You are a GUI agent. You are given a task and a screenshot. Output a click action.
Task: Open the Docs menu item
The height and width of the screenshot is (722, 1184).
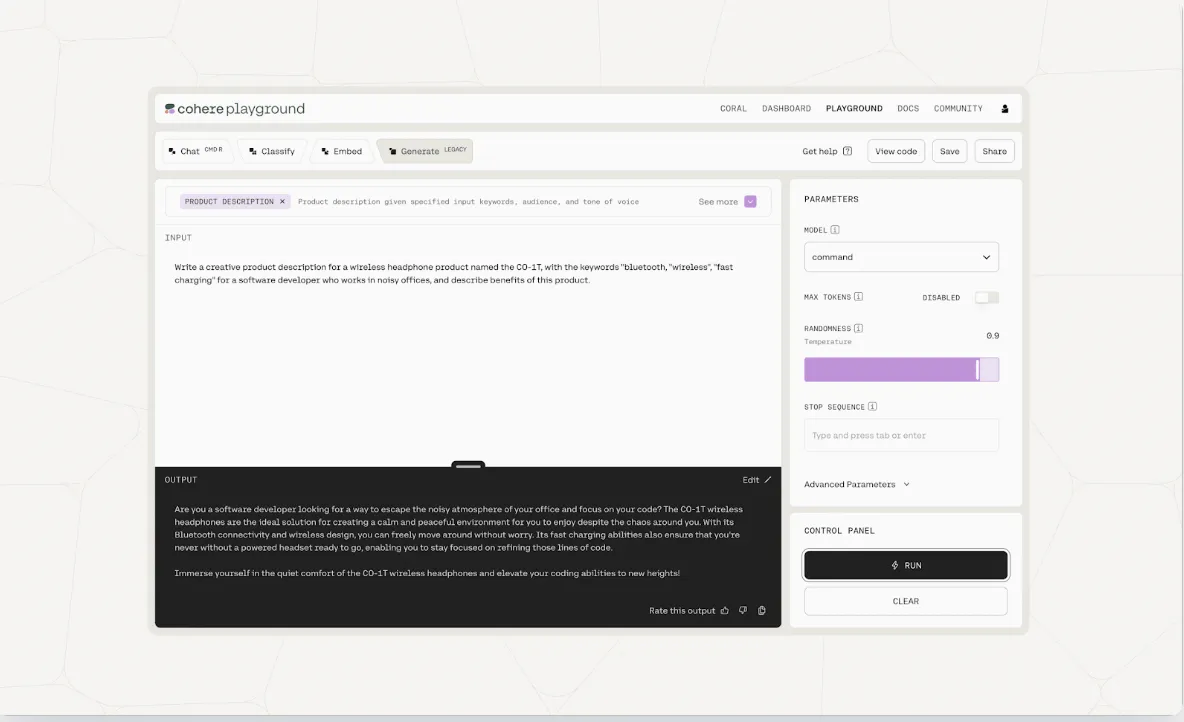pos(908,109)
